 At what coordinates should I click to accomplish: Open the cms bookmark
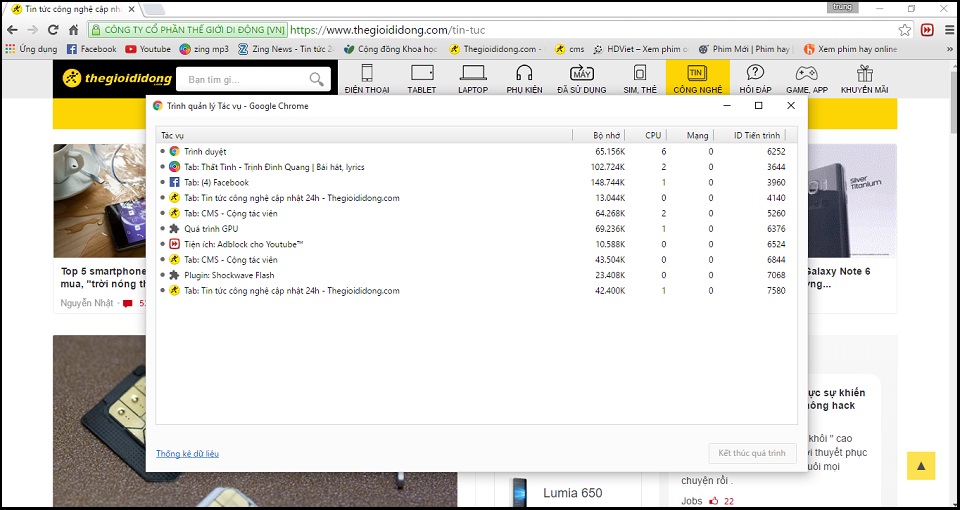[569, 49]
